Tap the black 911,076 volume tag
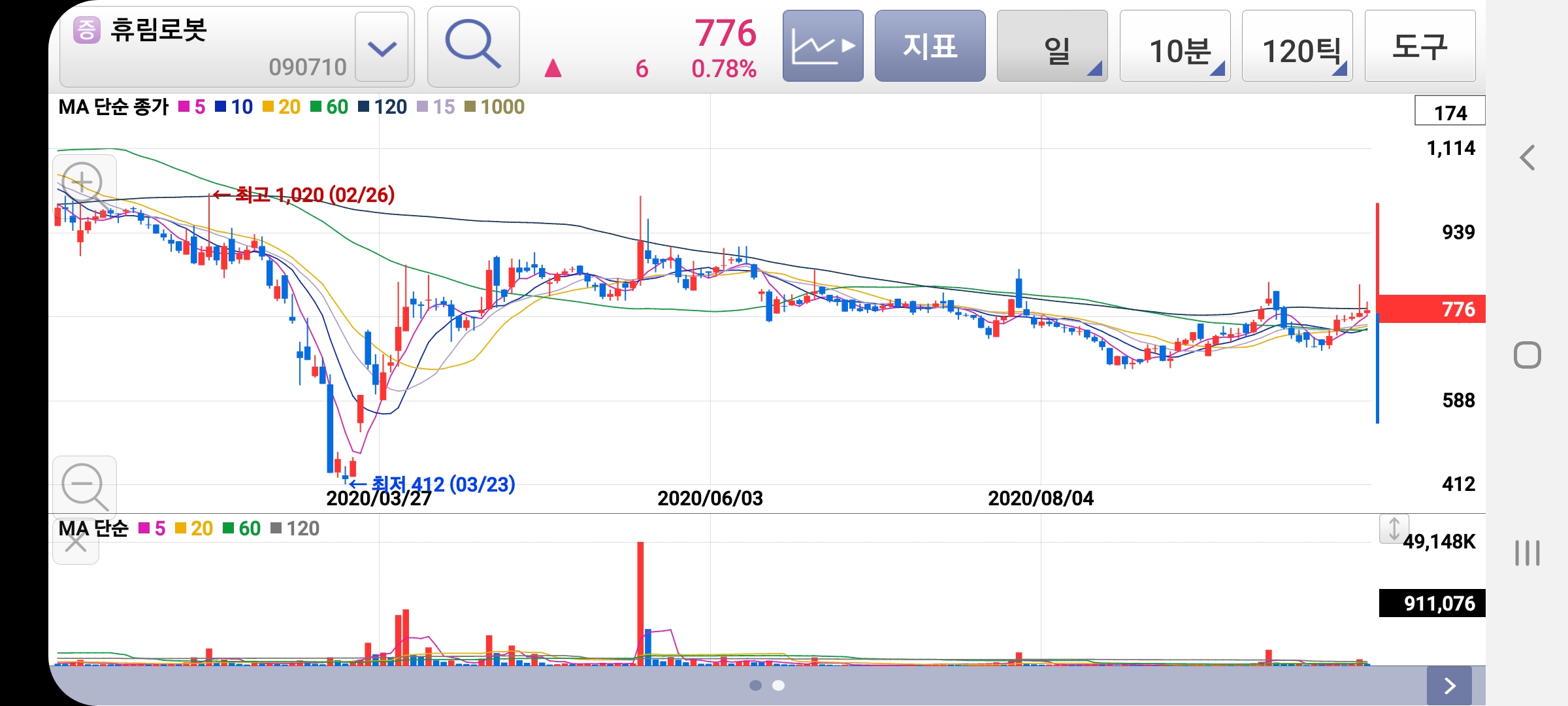1568x706 pixels. coord(1432,603)
